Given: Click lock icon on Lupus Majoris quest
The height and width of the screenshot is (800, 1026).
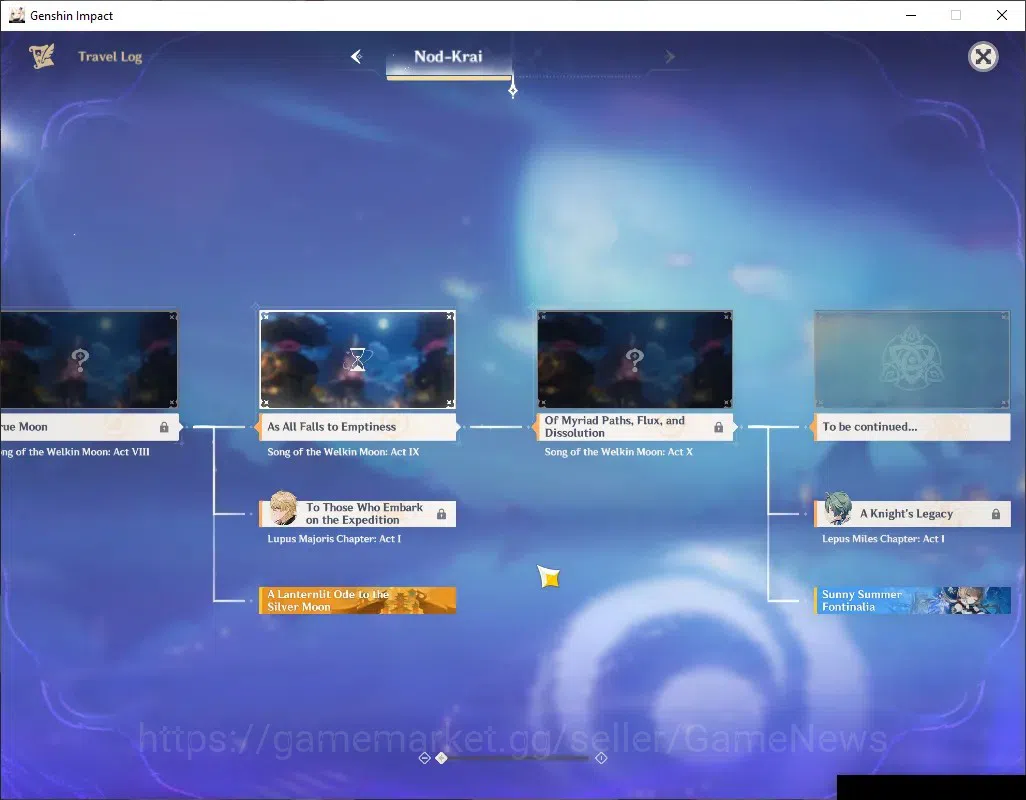Looking at the screenshot, I should click(442, 514).
